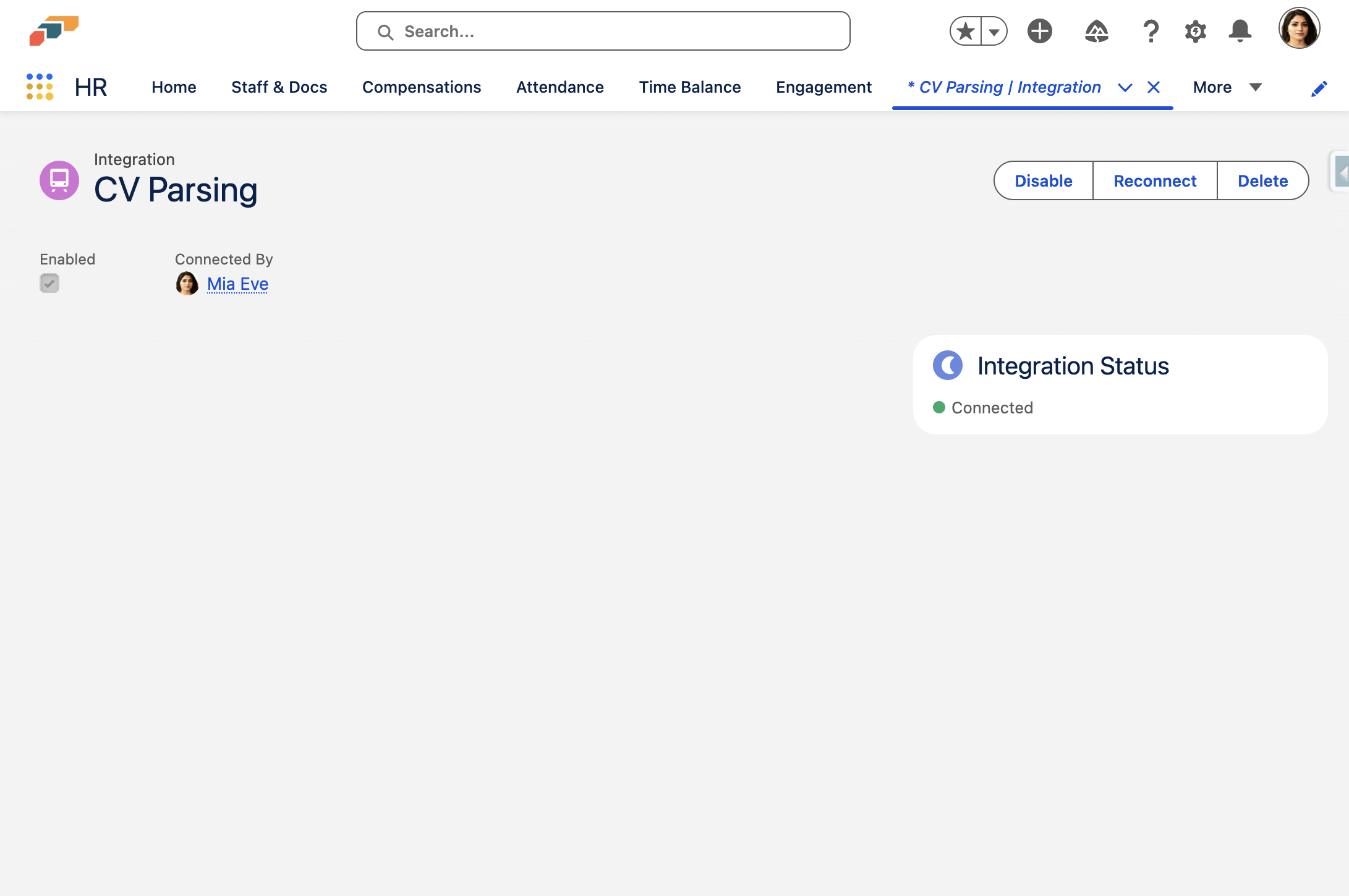Open the notifications bell
1349x896 pixels.
point(1240,32)
